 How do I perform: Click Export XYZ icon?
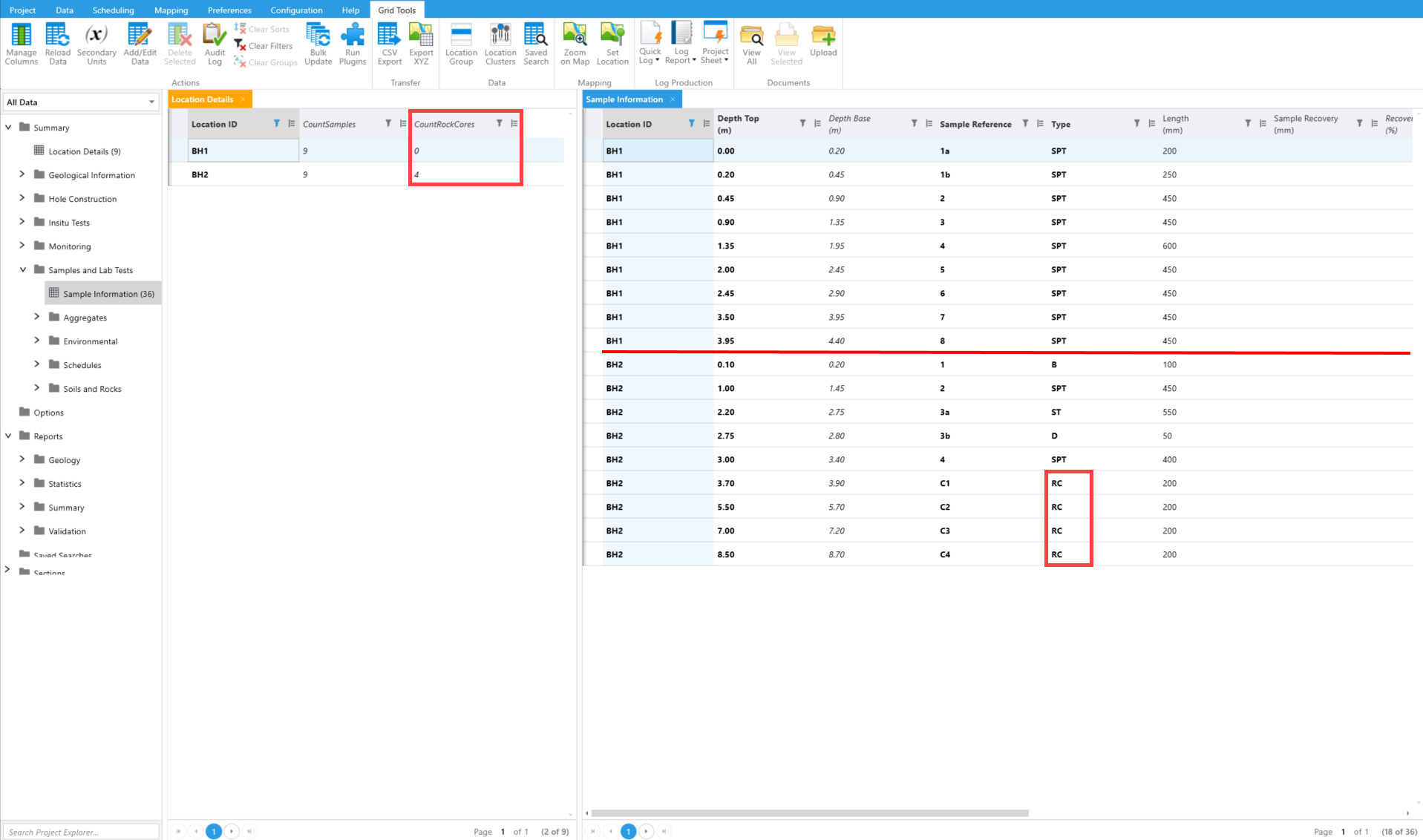pos(421,44)
